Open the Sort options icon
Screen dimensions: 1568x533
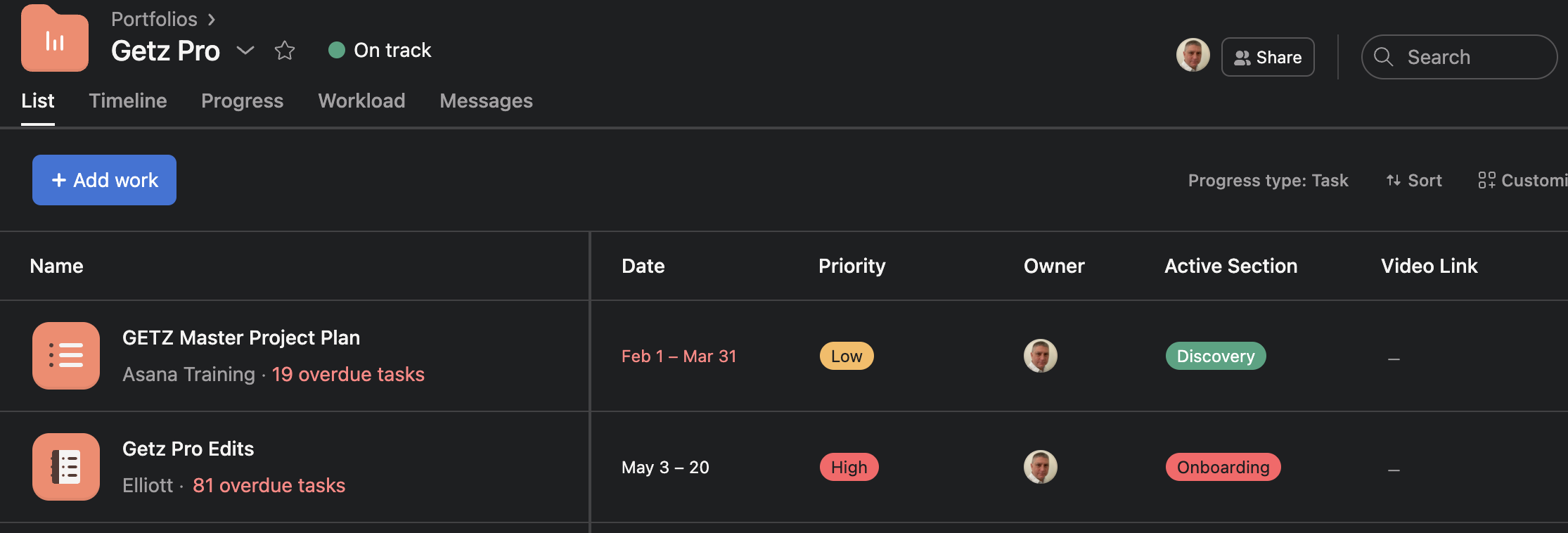click(x=1394, y=180)
